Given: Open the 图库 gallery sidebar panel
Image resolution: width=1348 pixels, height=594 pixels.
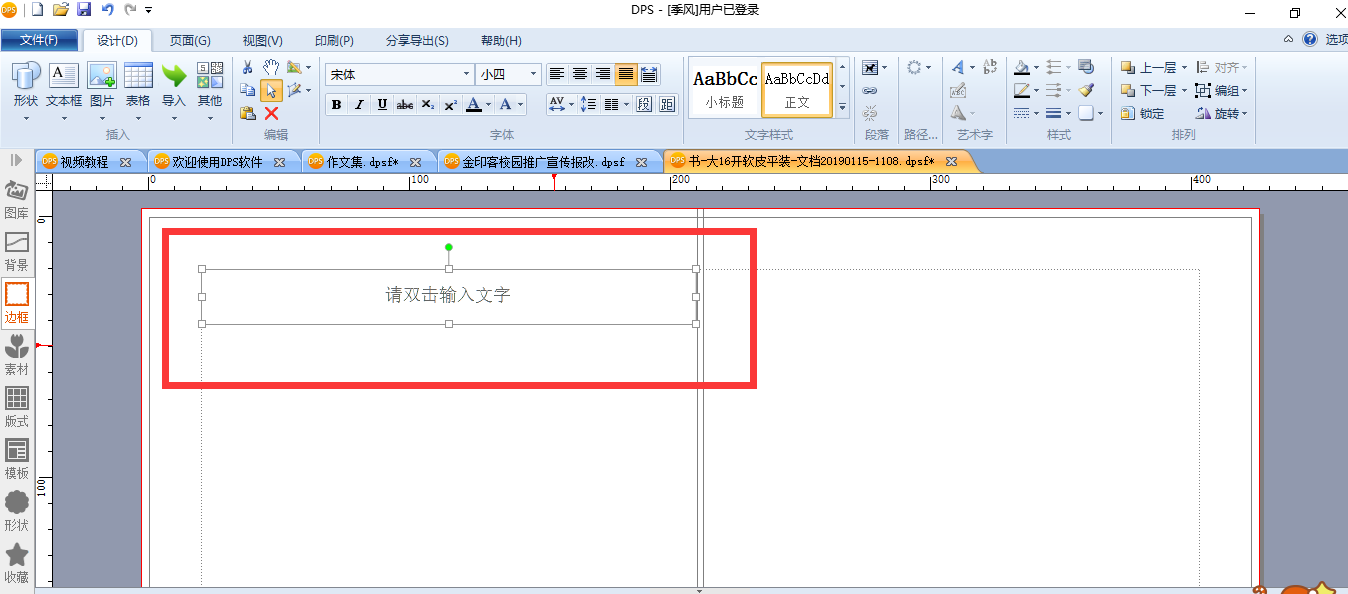Looking at the screenshot, I should (16, 198).
